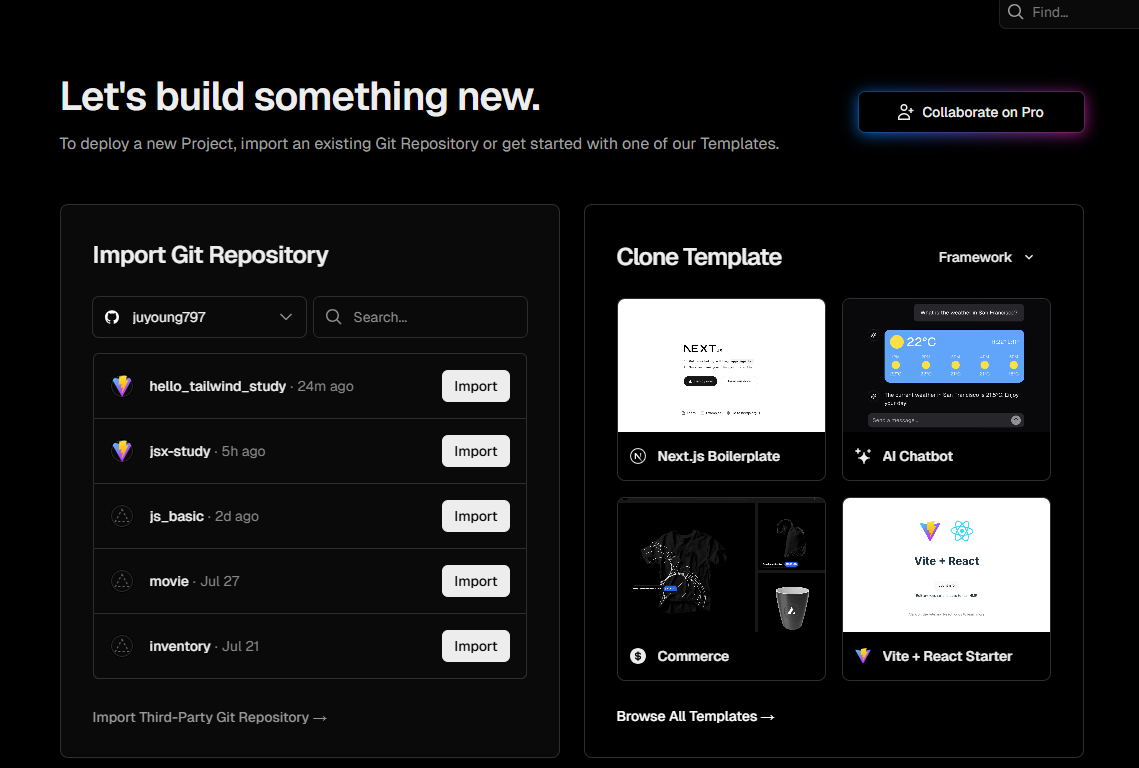1139x768 pixels.
Task: Select the js_basic repository name
Action: [x=176, y=516]
